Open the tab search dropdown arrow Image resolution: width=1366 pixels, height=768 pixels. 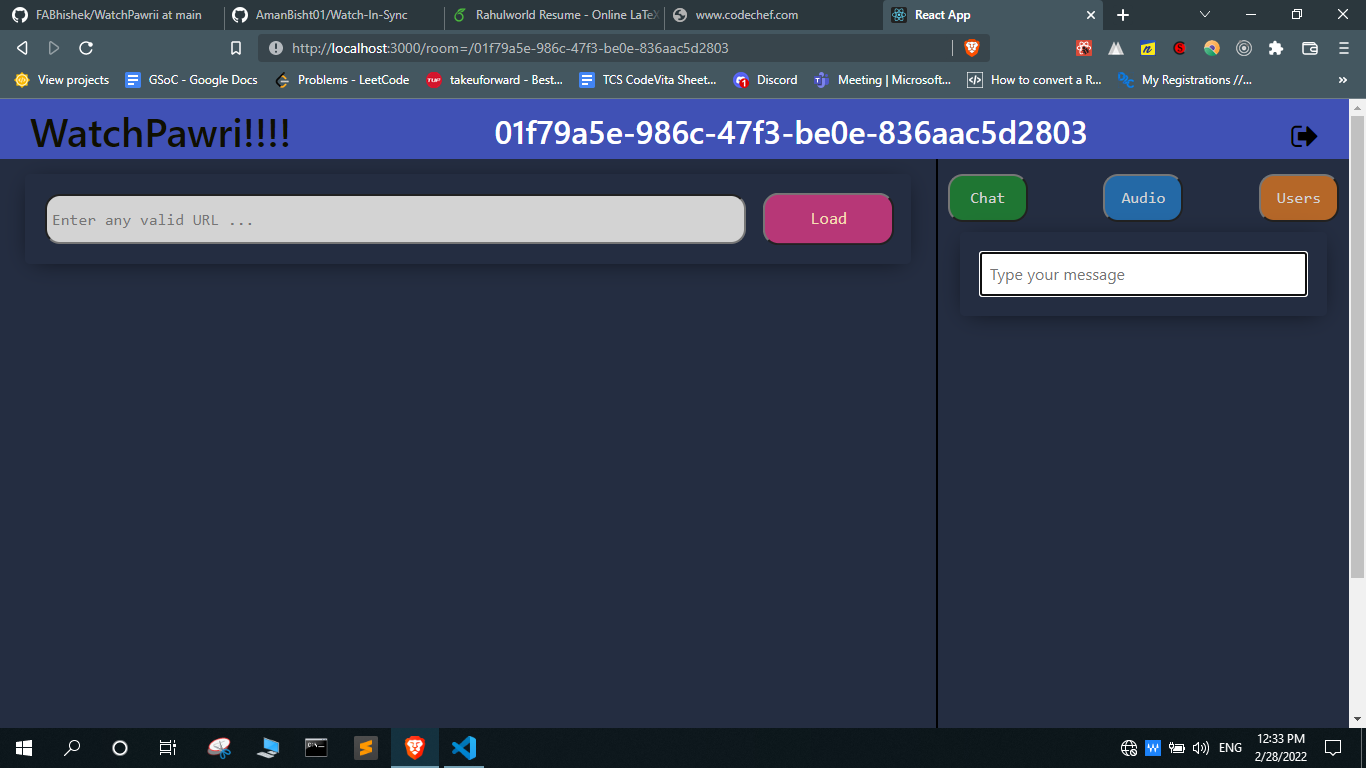(1205, 15)
